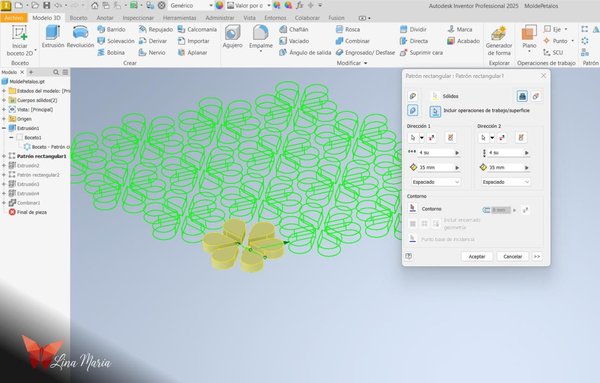
Task: Toggle midplane for Dirección 1
Action: pyautogui.click(x=450, y=137)
